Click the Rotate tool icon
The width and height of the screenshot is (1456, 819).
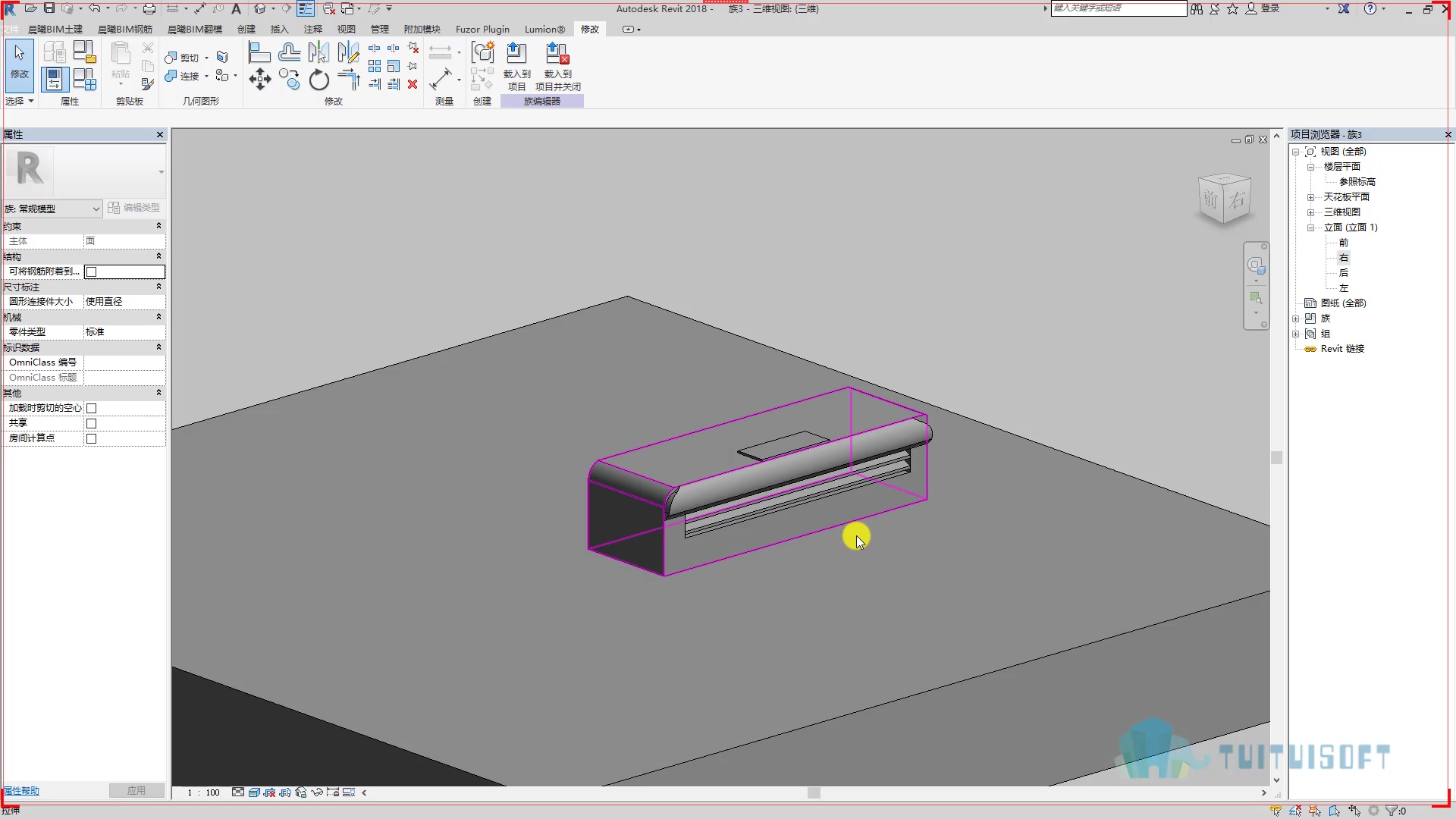coord(319,79)
